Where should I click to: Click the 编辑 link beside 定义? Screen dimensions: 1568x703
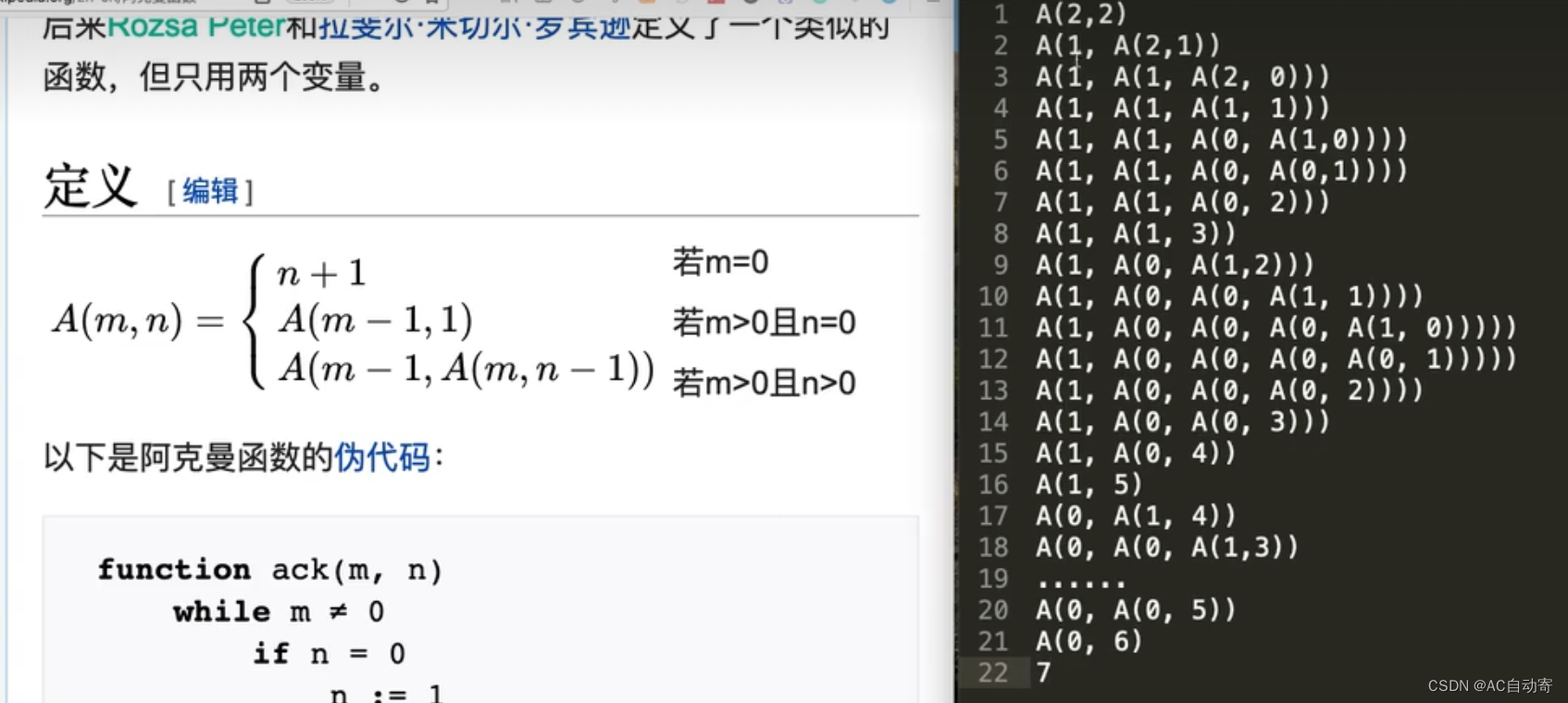[x=210, y=191]
